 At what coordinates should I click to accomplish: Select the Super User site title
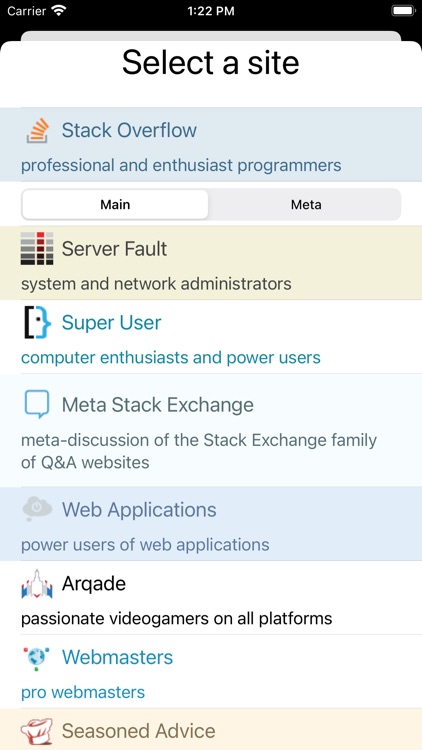click(x=111, y=323)
